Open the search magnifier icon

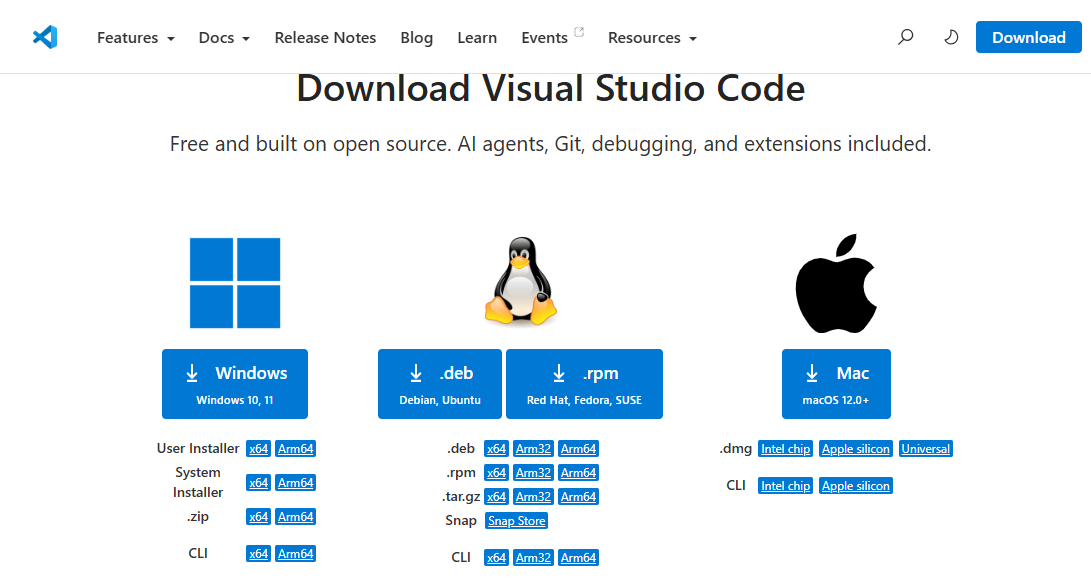click(x=905, y=37)
